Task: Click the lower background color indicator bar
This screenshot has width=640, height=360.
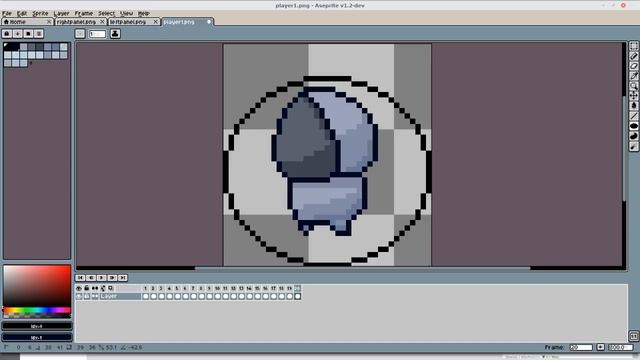Action: click(37, 337)
